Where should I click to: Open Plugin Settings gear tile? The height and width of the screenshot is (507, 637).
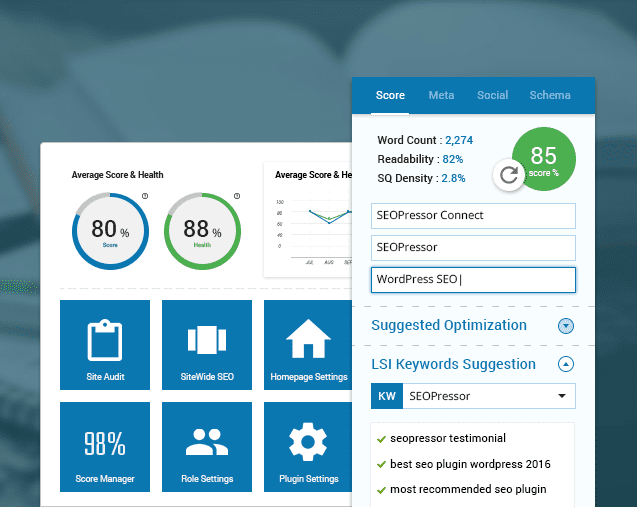(308, 447)
